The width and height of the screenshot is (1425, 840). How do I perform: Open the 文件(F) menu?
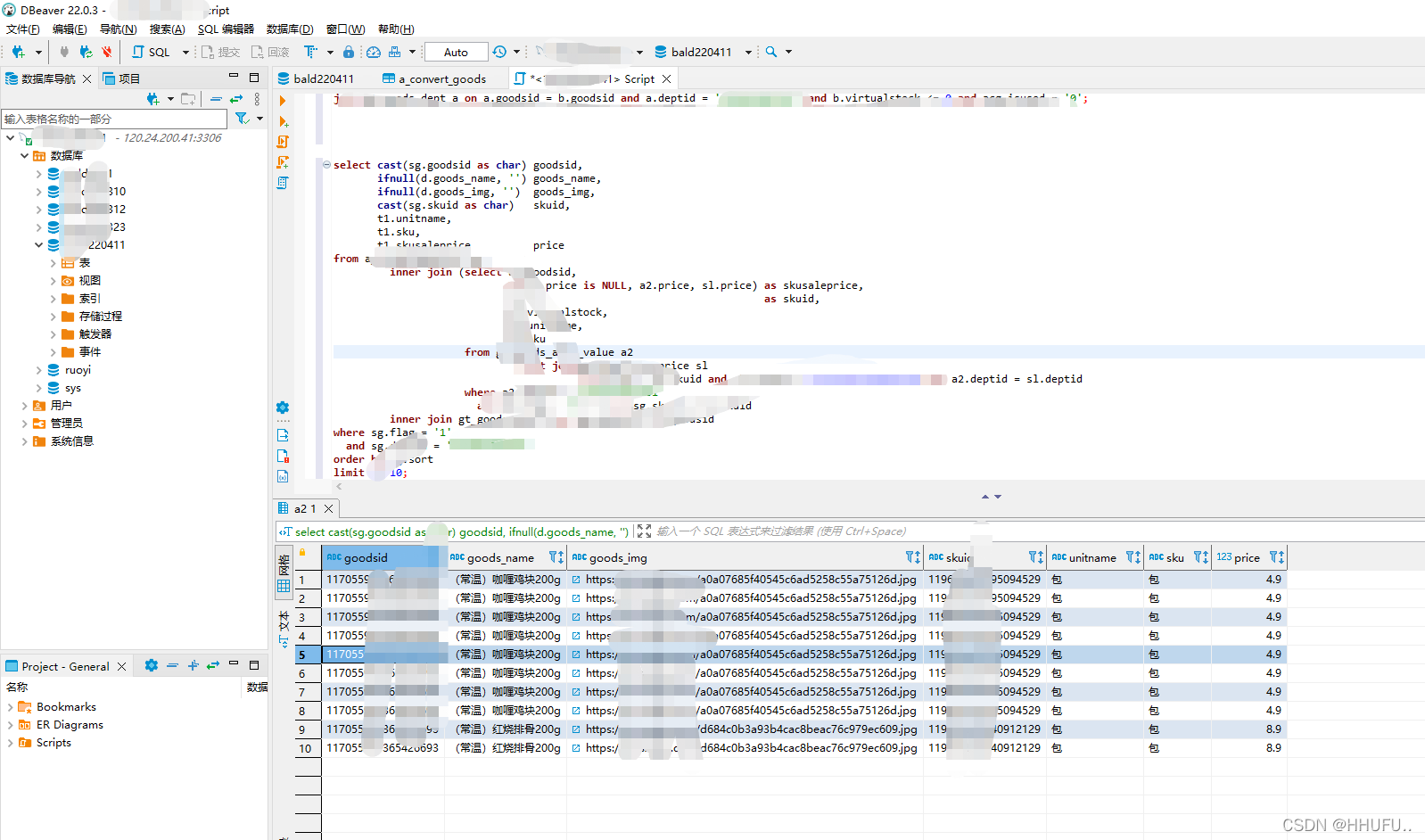(x=23, y=29)
